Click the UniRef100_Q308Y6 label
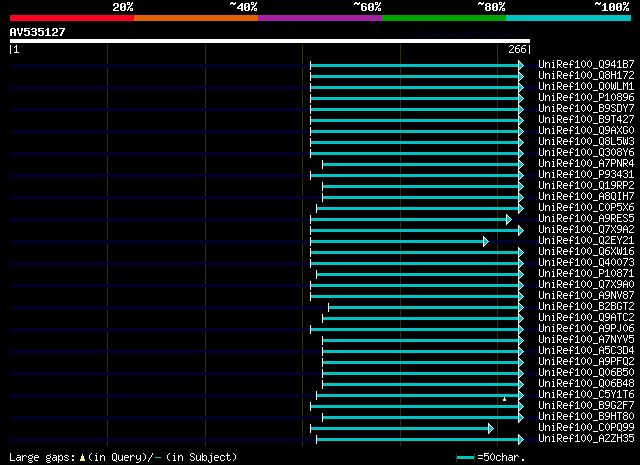This screenshot has height=465, width=640. click(x=587, y=153)
